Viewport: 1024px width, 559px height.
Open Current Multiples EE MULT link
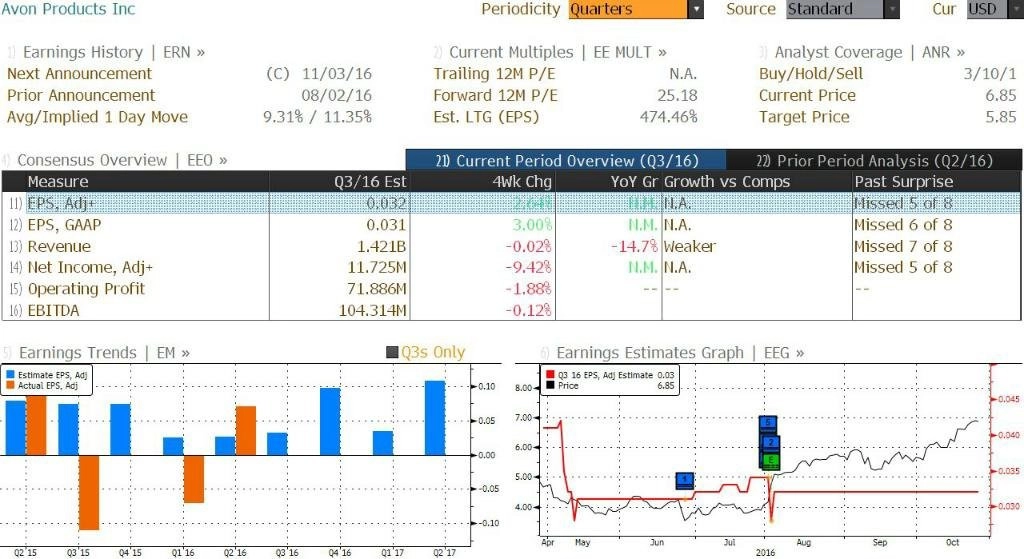click(558, 52)
